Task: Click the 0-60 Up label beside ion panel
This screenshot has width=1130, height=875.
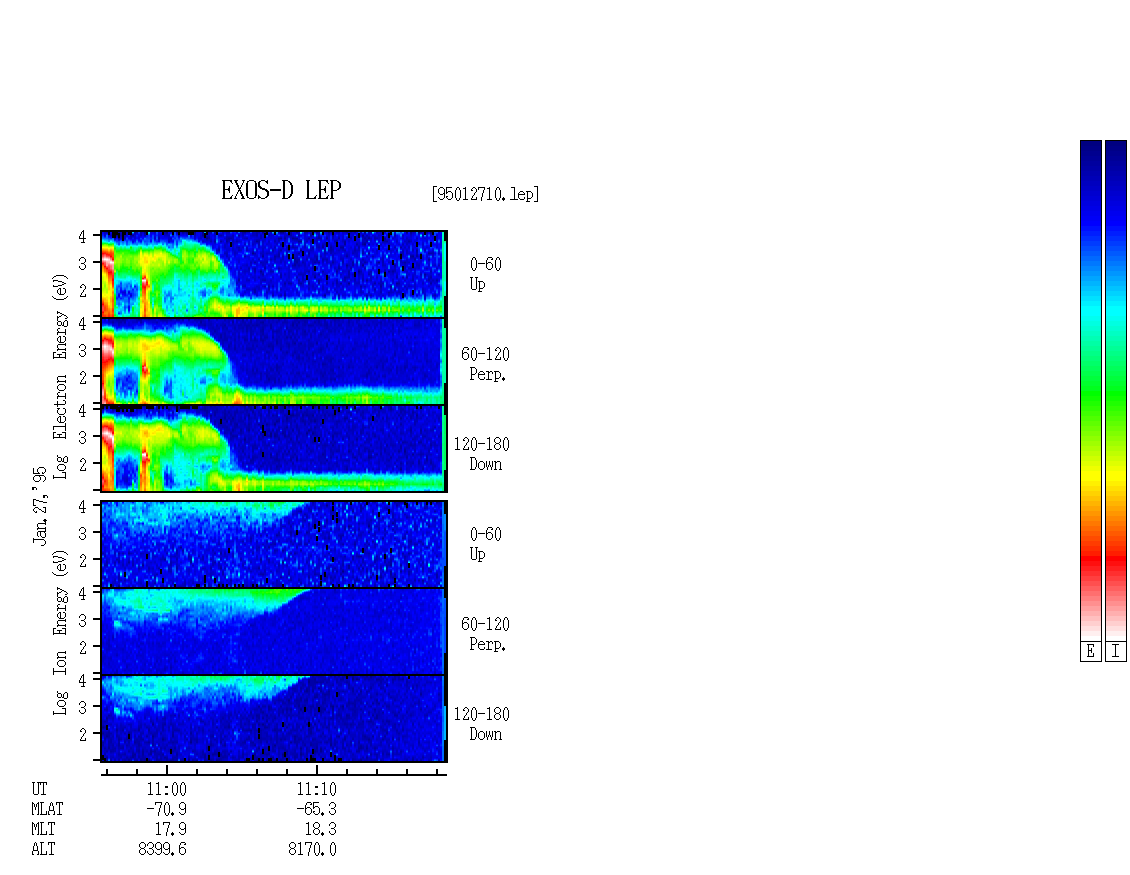Action: (x=485, y=544)
